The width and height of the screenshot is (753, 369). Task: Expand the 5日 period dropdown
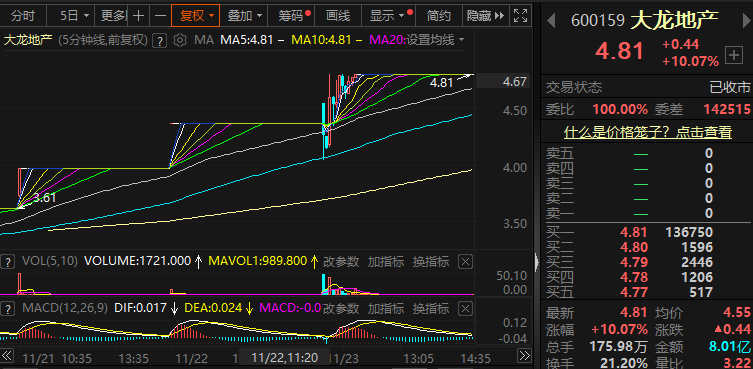[74, 16]
